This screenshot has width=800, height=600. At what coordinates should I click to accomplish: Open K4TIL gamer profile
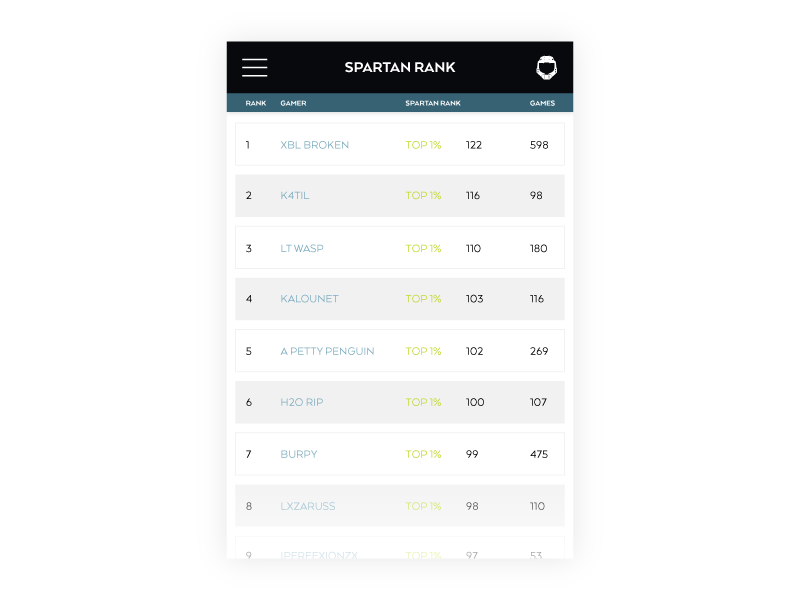pos(295,196)
